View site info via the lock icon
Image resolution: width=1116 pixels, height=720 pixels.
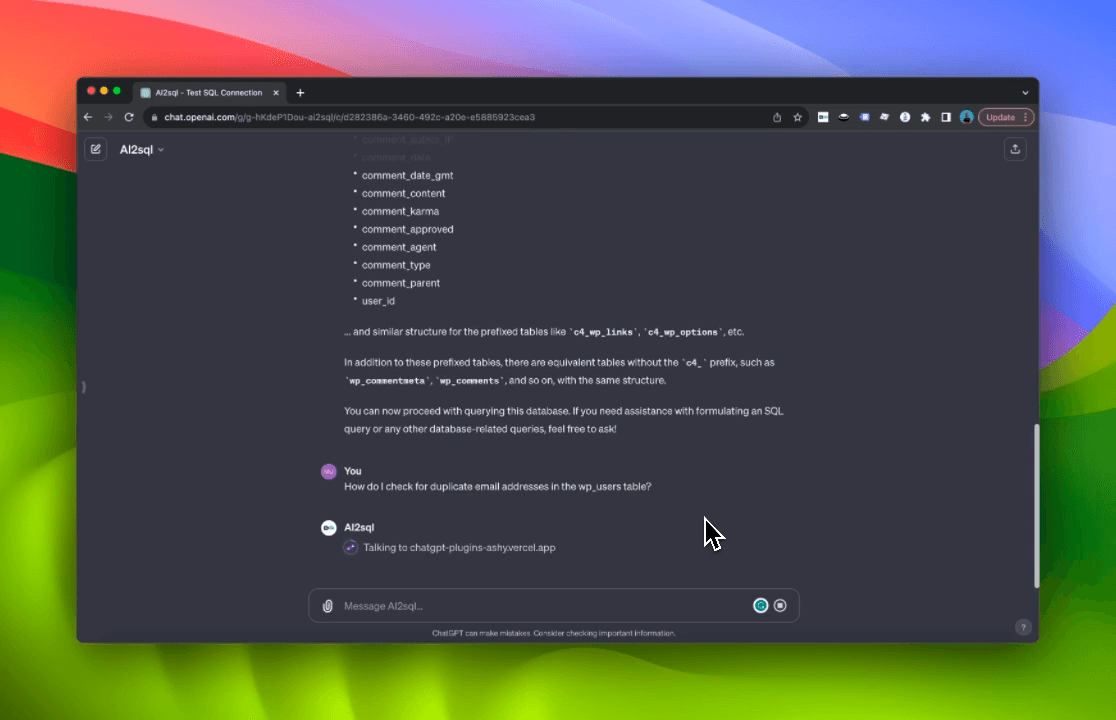[154, 117]
